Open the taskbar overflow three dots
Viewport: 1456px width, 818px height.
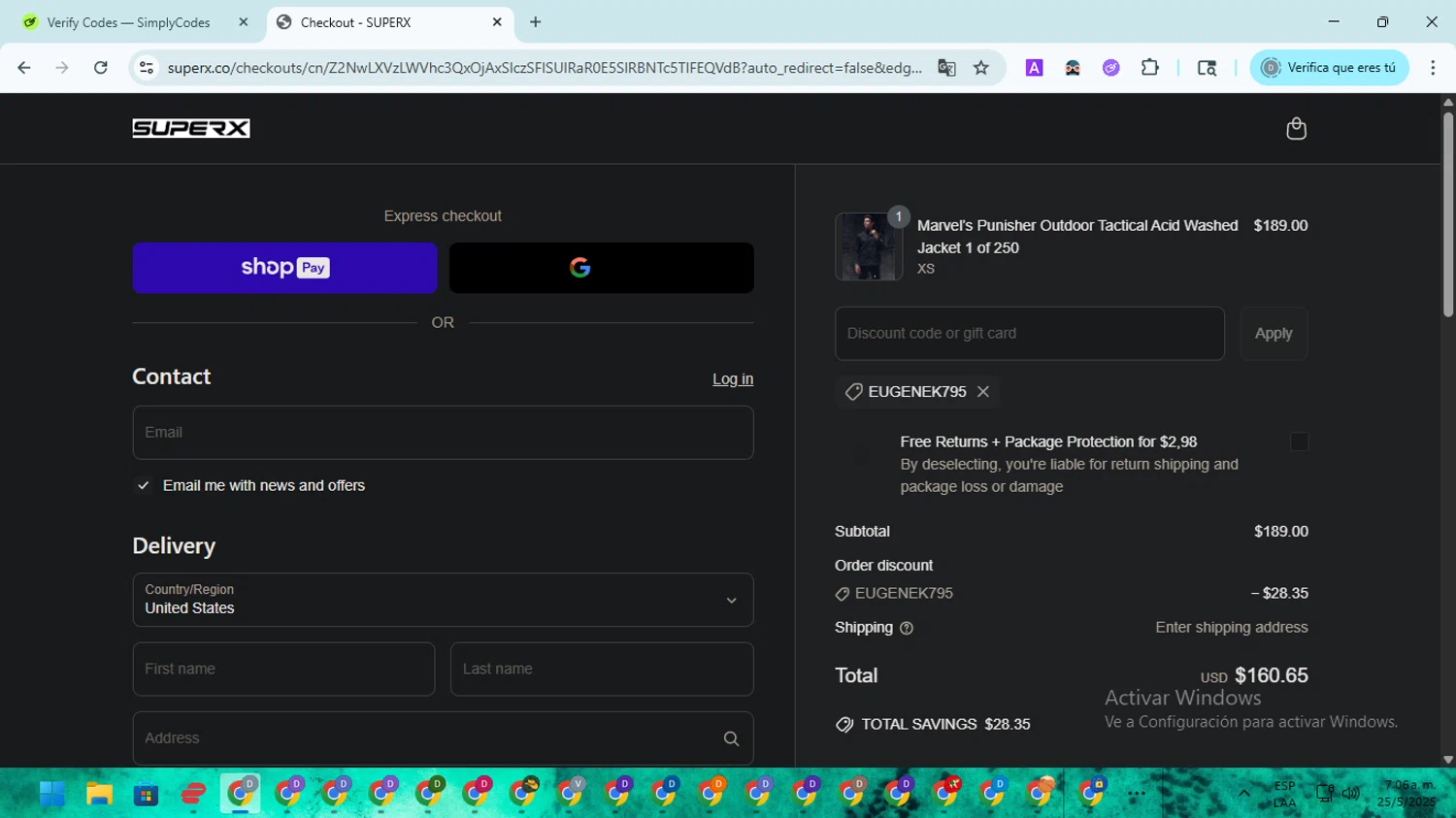click(x=1137, y=794)
